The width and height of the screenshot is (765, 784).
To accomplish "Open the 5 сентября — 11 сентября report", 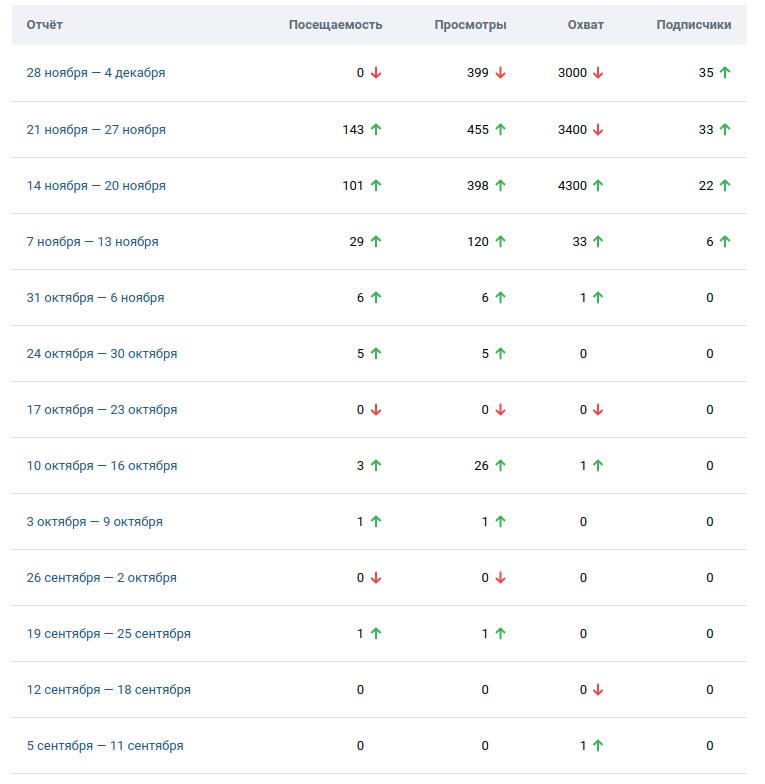I will coord(105,745).
